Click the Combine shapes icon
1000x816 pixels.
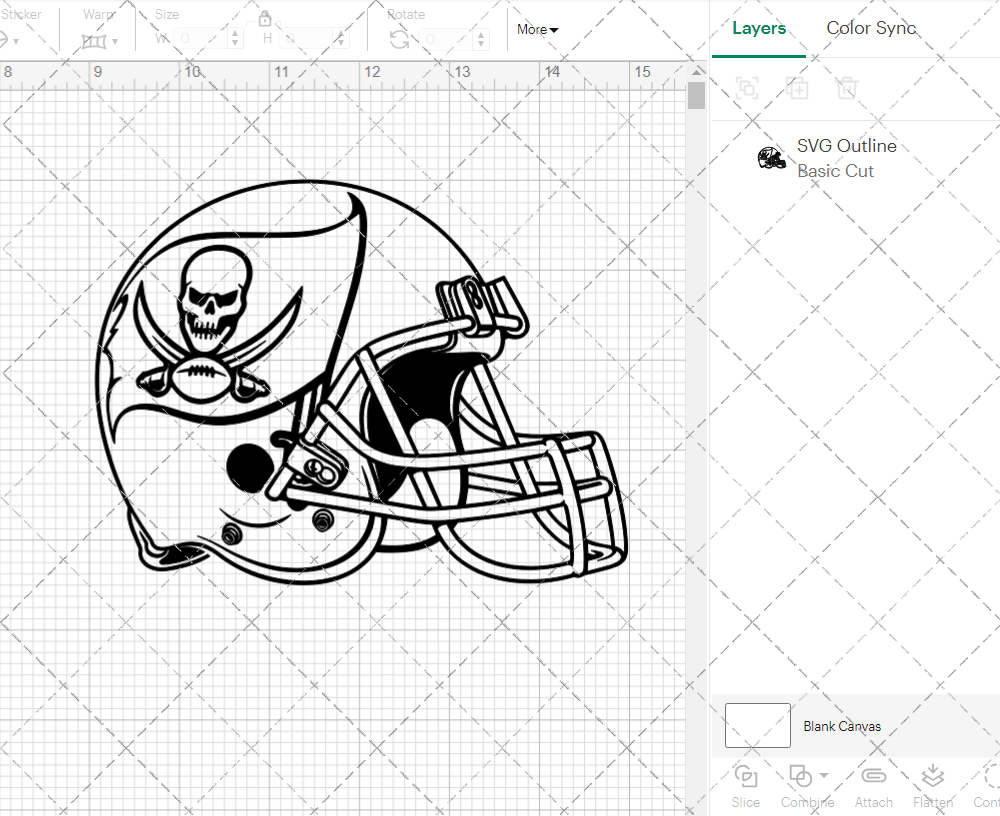click(800, 776)
